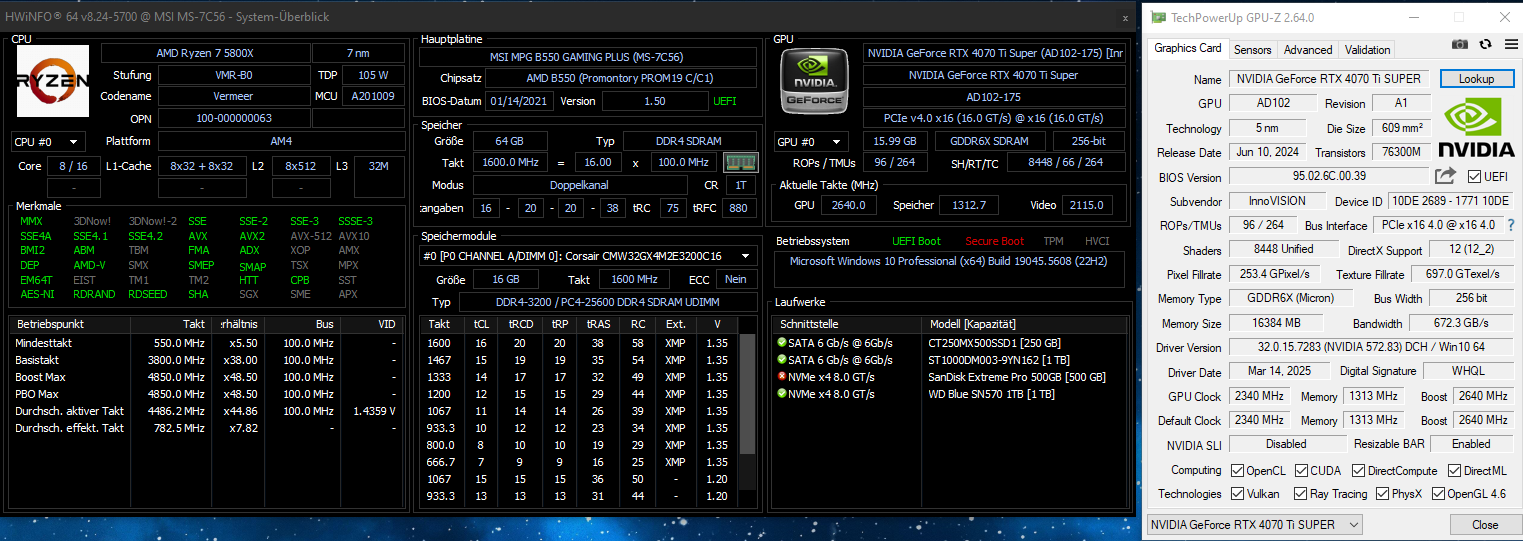Click the Lookup button
The image size is (1523, 541).
tap(1476, 79)
